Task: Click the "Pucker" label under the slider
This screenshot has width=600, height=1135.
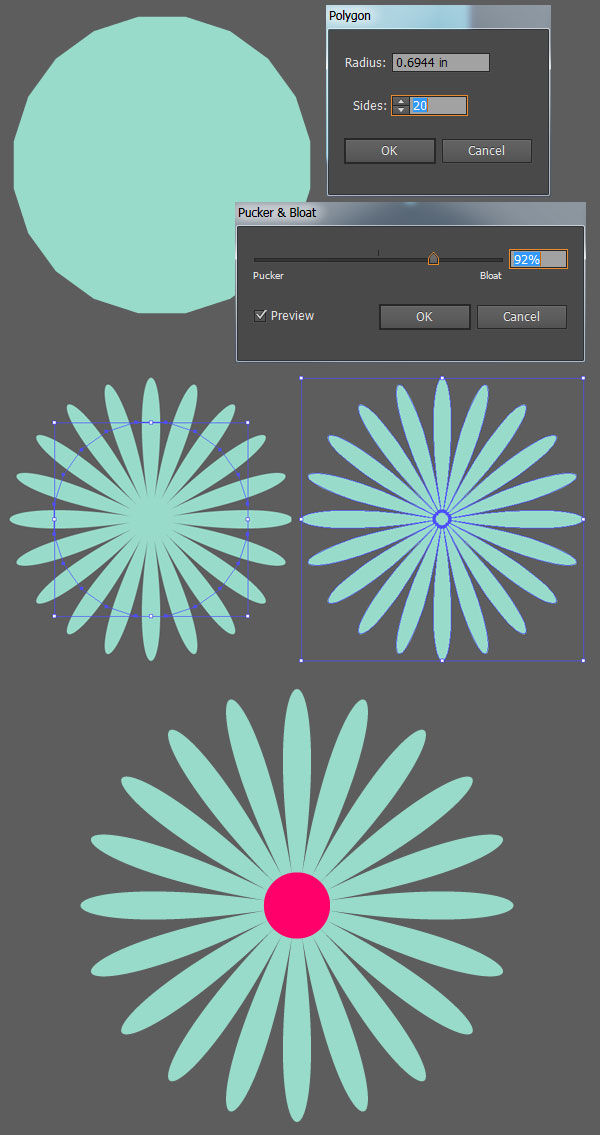Action: (268, 276)
